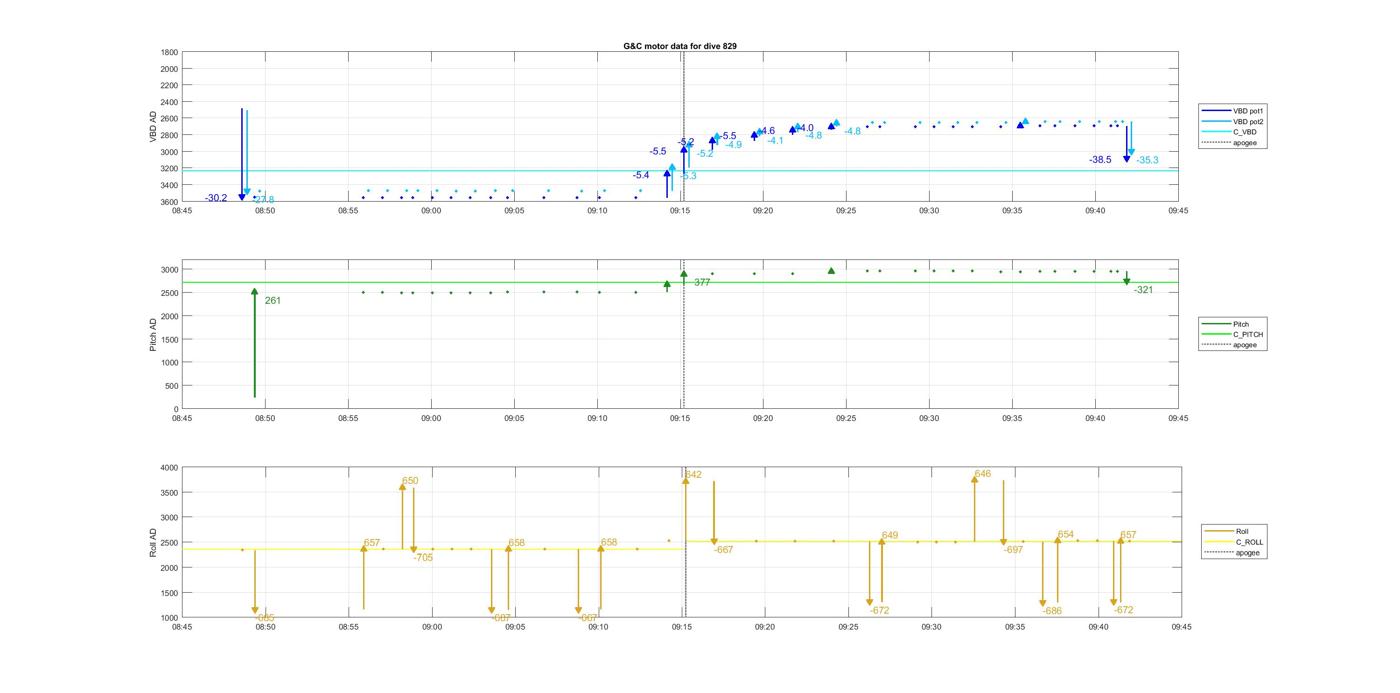Viewport: 1400px width, 693px height.
Task: Click the '-4.9' VBD data label
Action: (734, 145)
